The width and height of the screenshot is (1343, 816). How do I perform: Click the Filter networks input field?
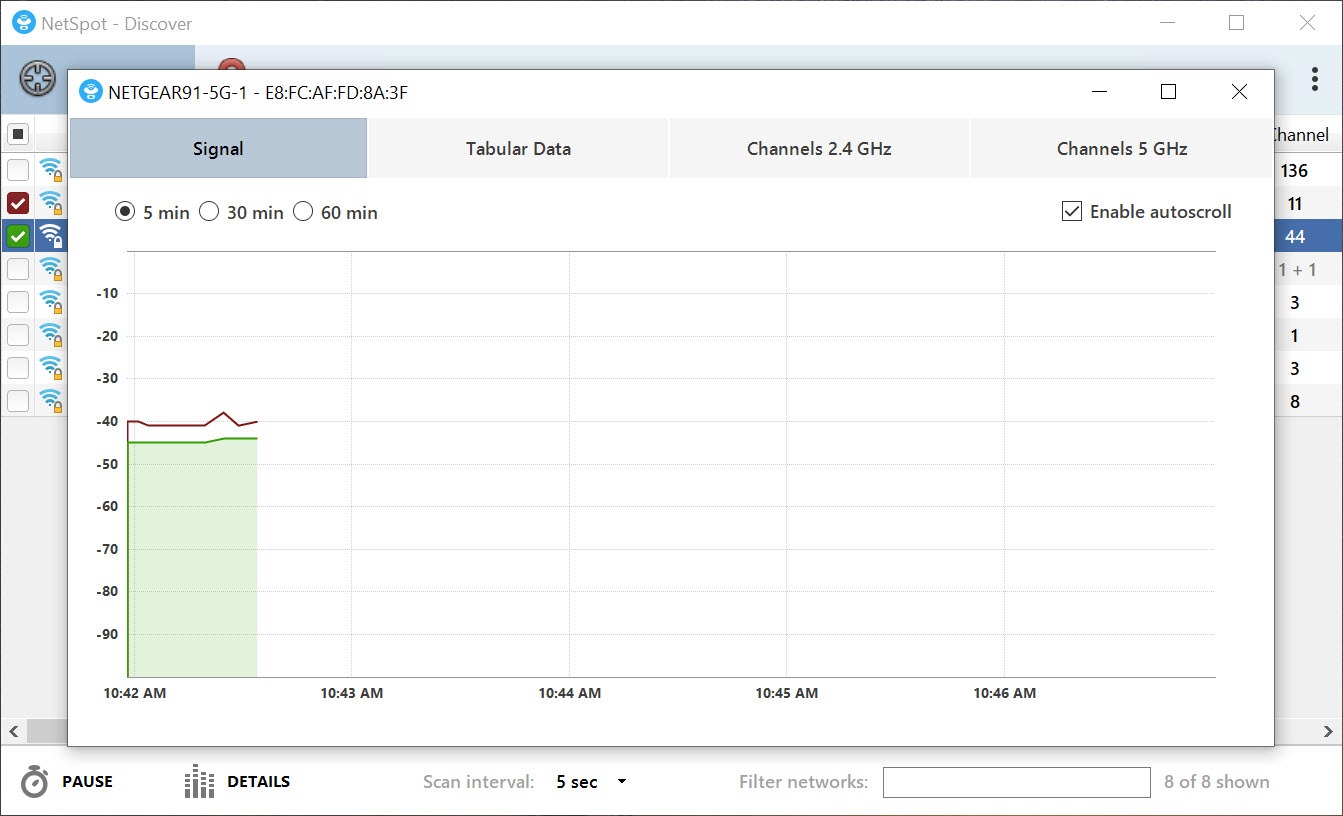point(1016,782)
